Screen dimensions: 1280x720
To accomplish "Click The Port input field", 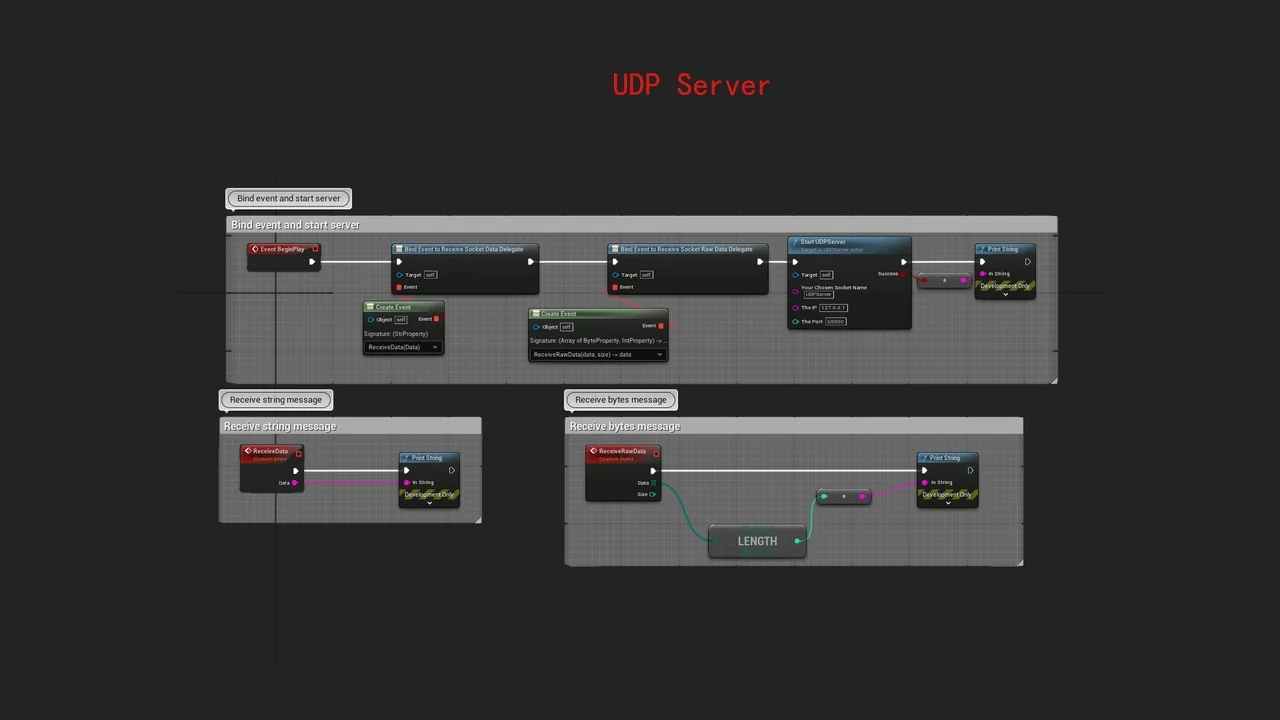I will (x=835, y=321).
